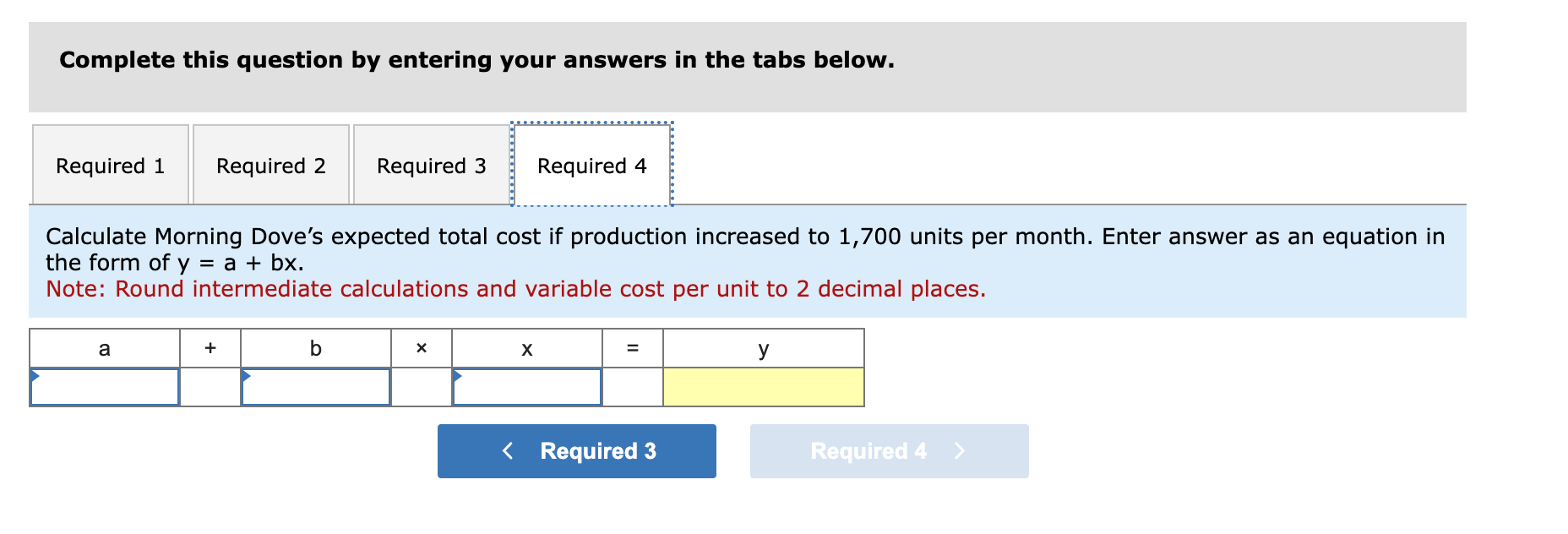Click the multiplication sign header cell
Viewport: 1568px width, 534px height.
click(x=421, y=347)
